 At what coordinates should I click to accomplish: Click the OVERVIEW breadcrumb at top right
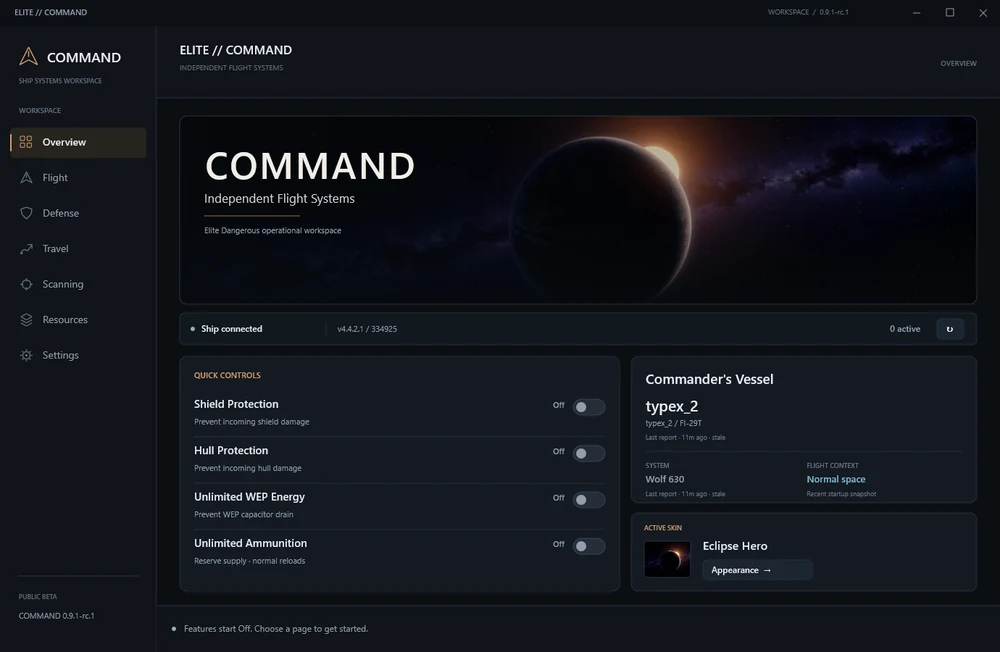[x=958, y=63]
